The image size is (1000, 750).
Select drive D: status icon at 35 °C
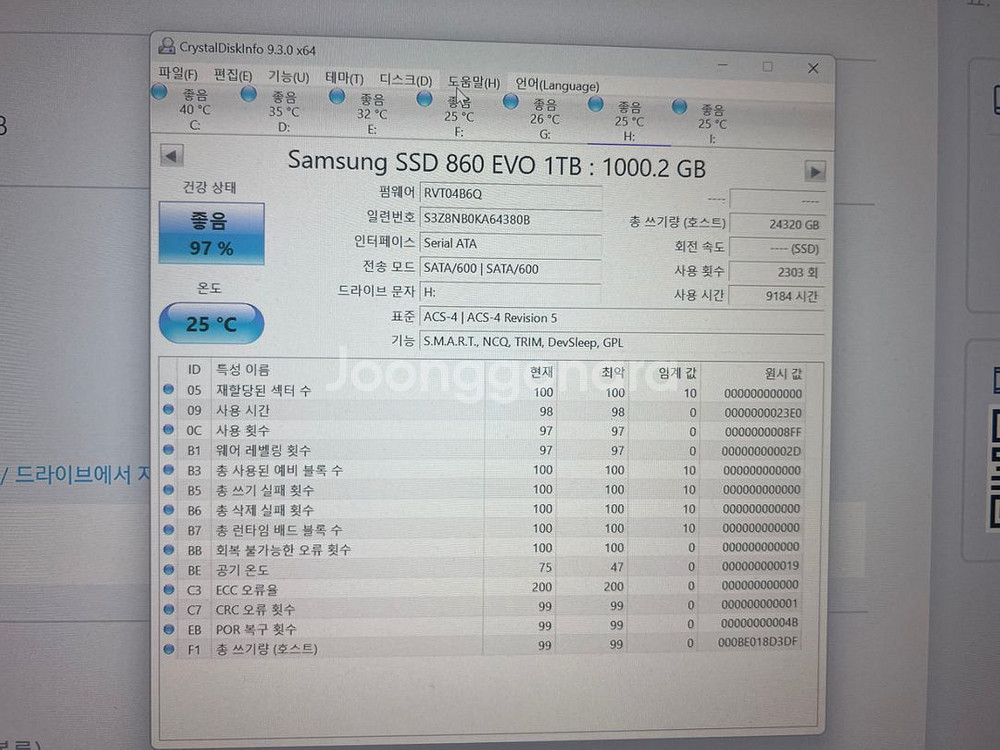(248, 94)
